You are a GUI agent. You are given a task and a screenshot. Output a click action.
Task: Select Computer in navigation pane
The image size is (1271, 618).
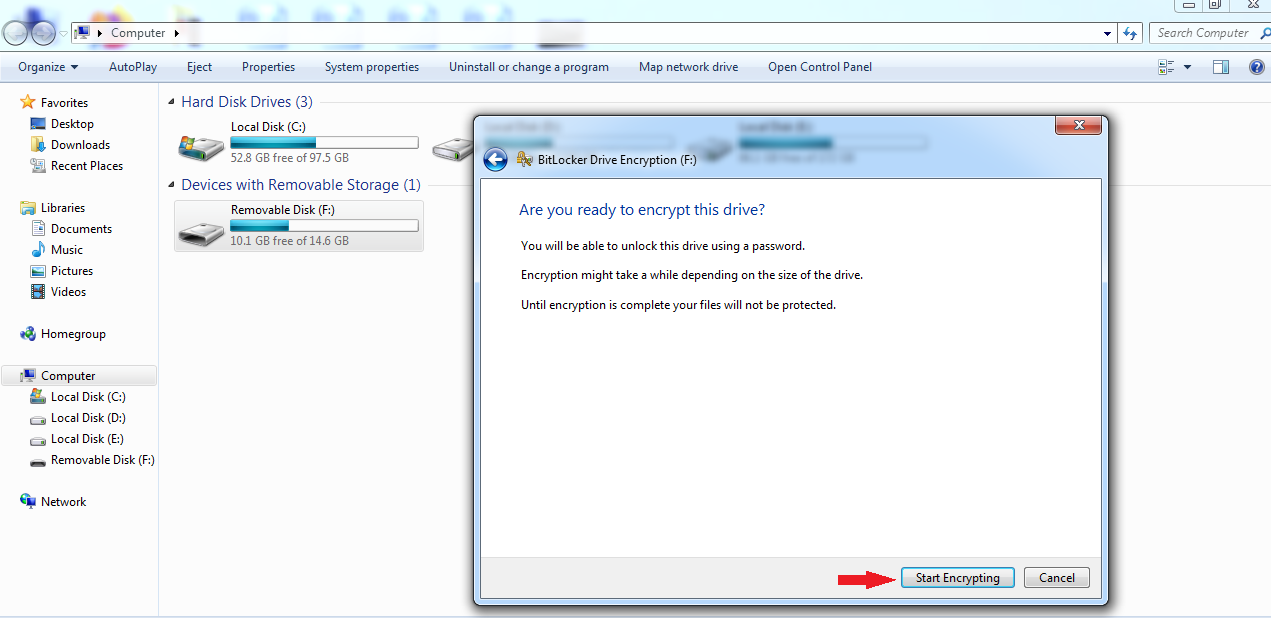79,376
